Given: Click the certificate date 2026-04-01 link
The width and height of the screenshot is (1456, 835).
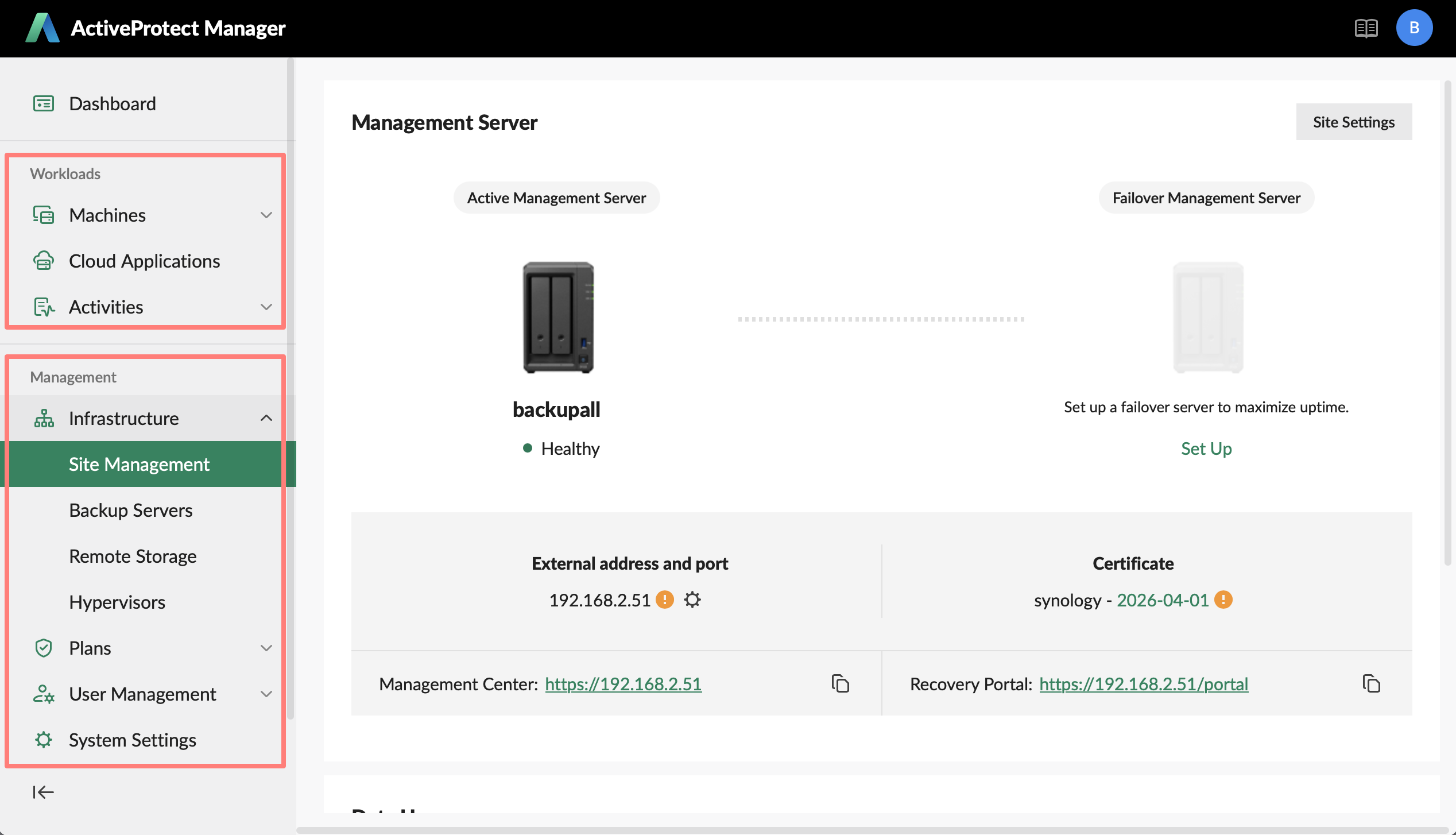Looking at the screenshot, I should click(x=1163, y=600).
